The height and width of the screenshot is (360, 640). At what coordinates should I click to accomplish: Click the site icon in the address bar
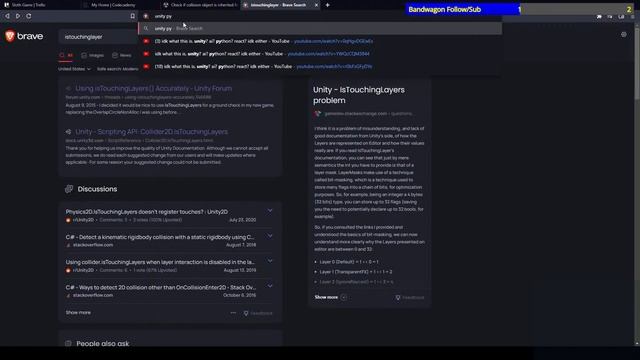click(x=146, y=16)
